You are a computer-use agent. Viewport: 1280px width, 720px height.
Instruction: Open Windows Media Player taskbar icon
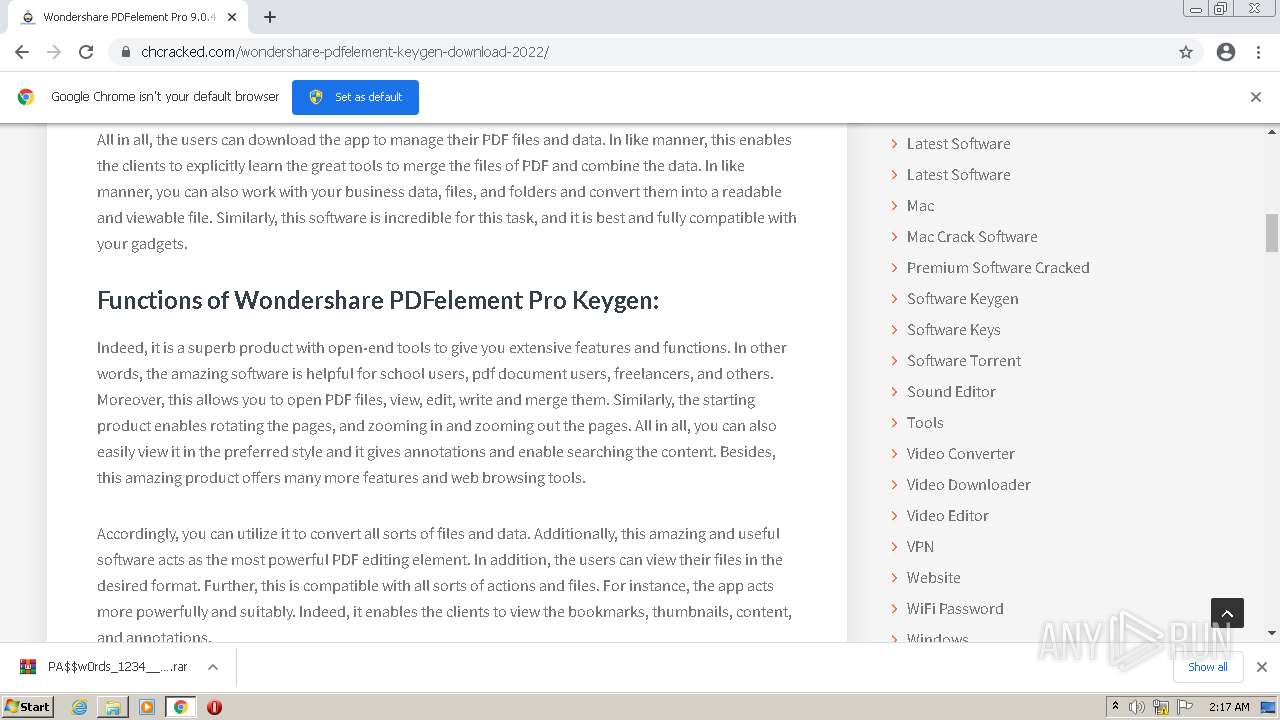[147, 707]
